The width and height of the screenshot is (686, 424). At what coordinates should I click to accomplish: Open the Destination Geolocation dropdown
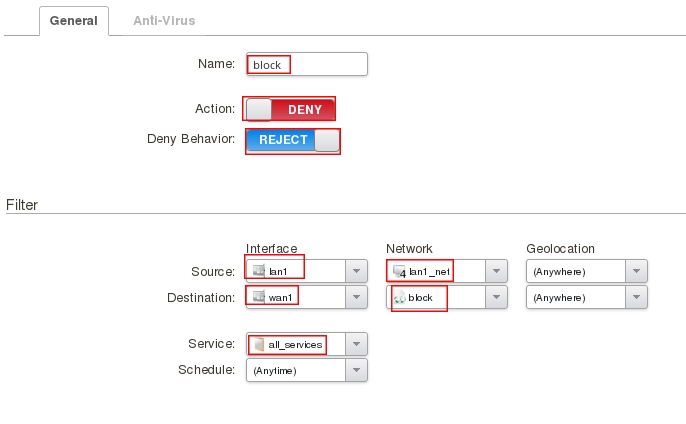(x=637, y=298)
